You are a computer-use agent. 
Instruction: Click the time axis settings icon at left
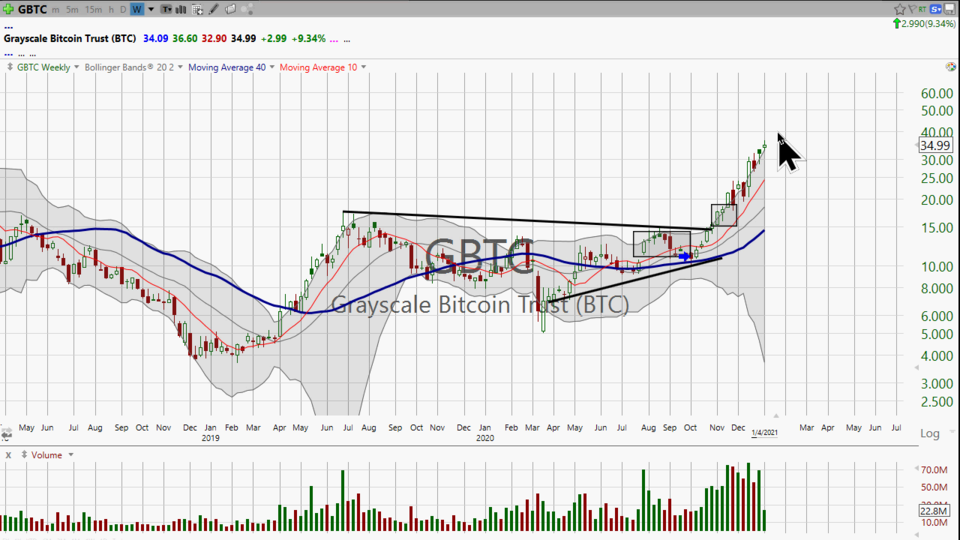coord(6,435)
